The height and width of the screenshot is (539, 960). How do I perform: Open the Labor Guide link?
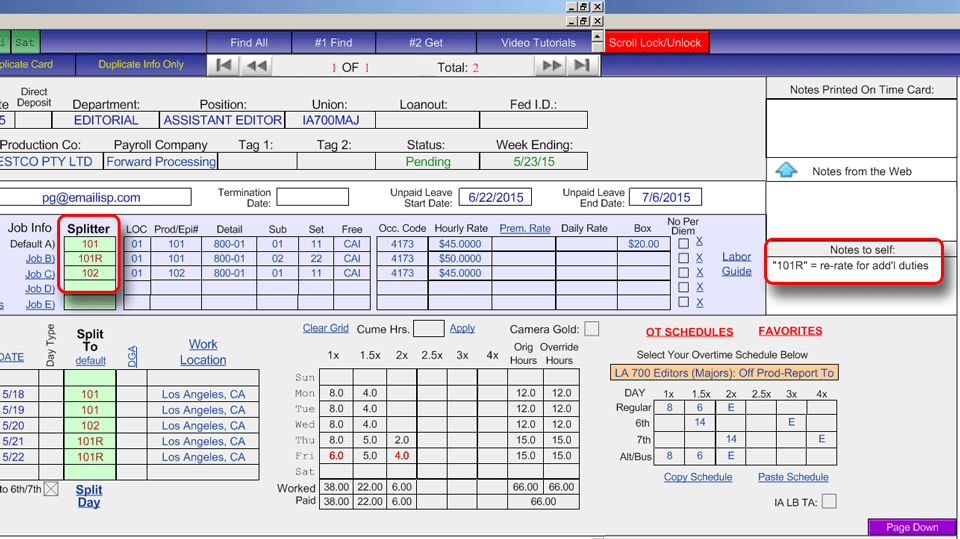point(736,263)
